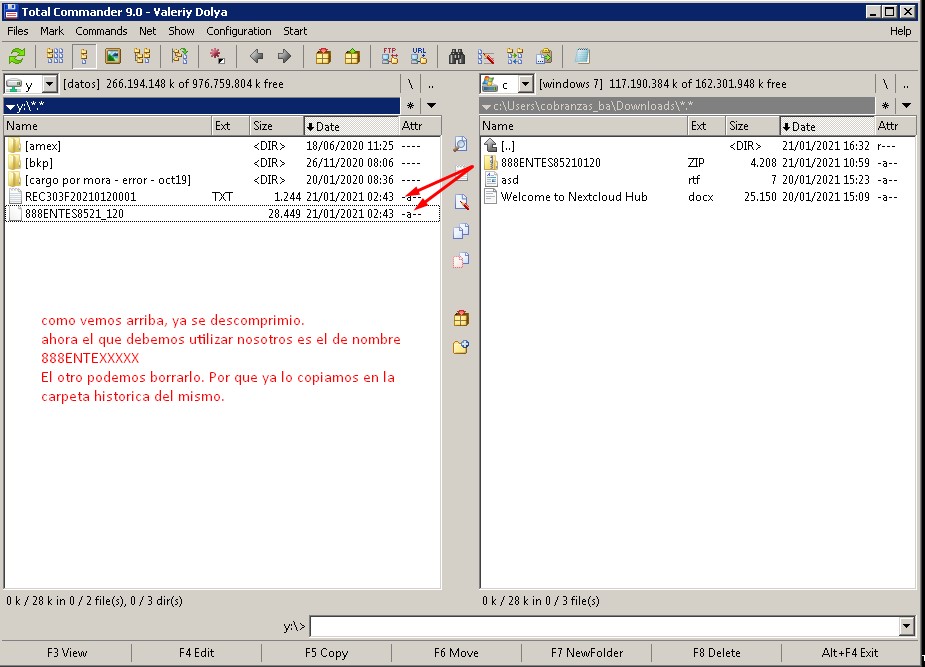Screen dimensions: 925x667
Task: Click the green Reread source refresh icon
Action: pyautogui.click(x=17, y=57)
